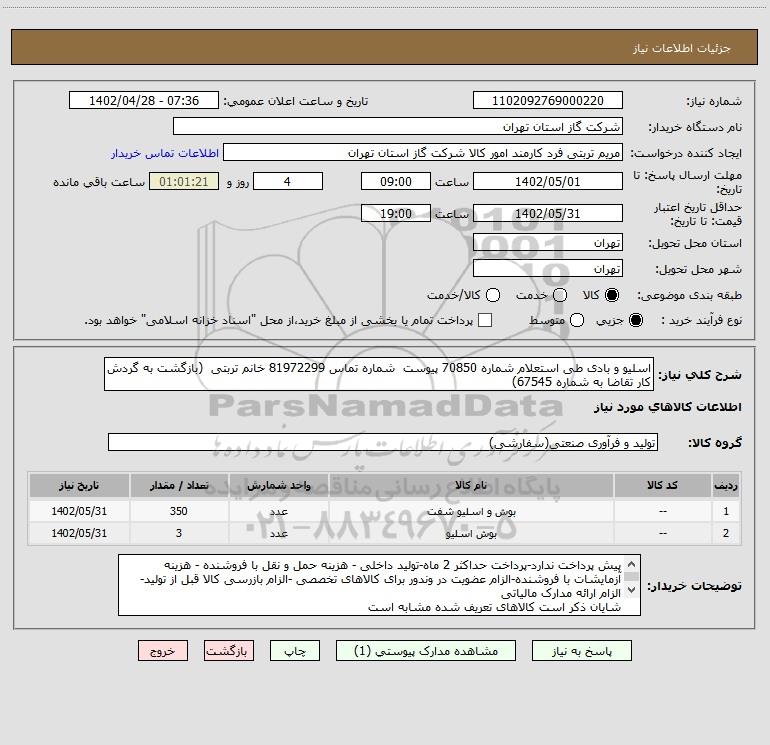Click the remaining days field showing 4
The image size is (770, 745).
tap(288, 182)
